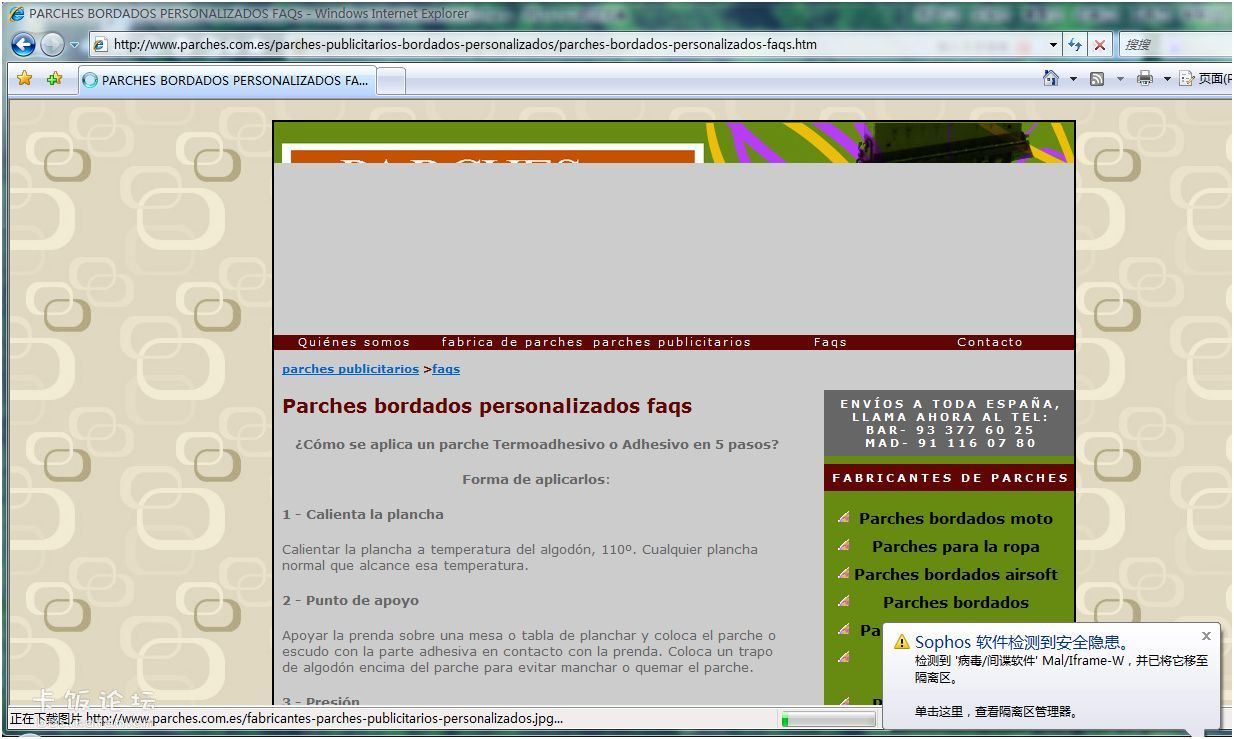Click the Print icon

point(1145,79)
